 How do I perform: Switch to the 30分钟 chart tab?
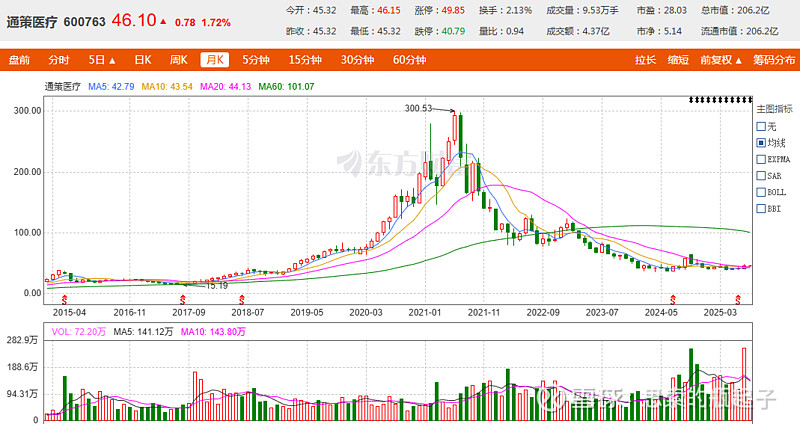click(x=358, y=60)
